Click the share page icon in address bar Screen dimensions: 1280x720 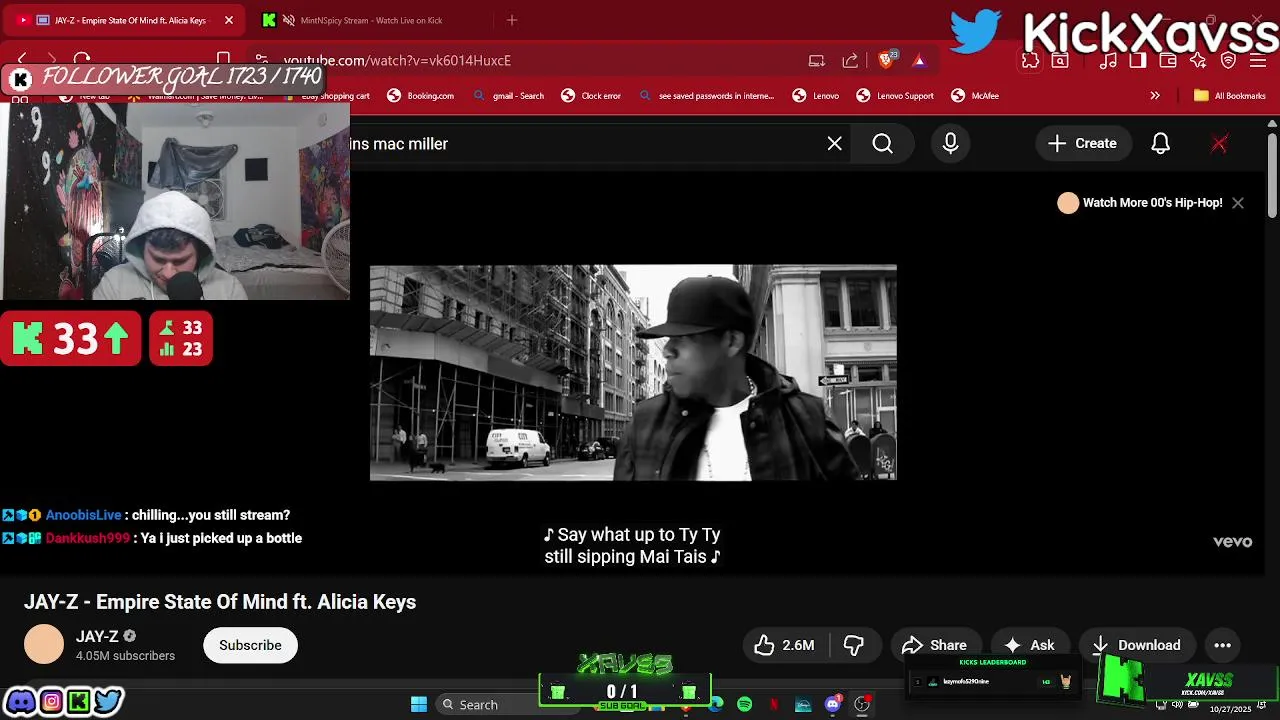[x=850, y=60]
